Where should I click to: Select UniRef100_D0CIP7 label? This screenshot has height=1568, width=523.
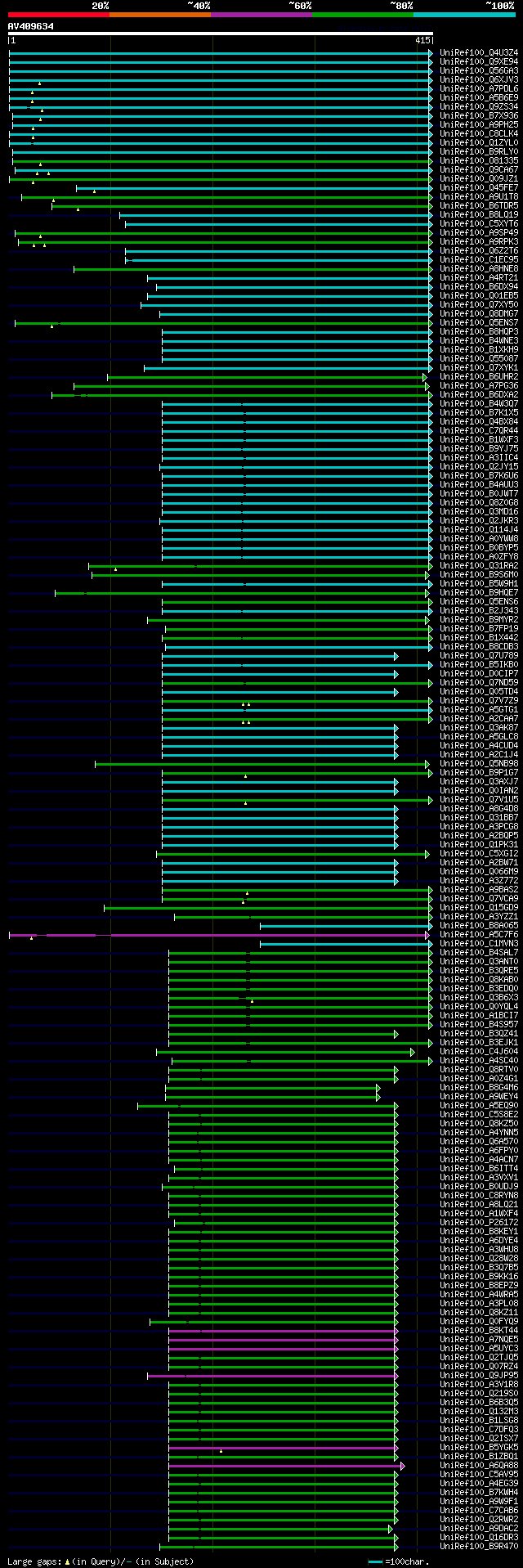(479, 674)
